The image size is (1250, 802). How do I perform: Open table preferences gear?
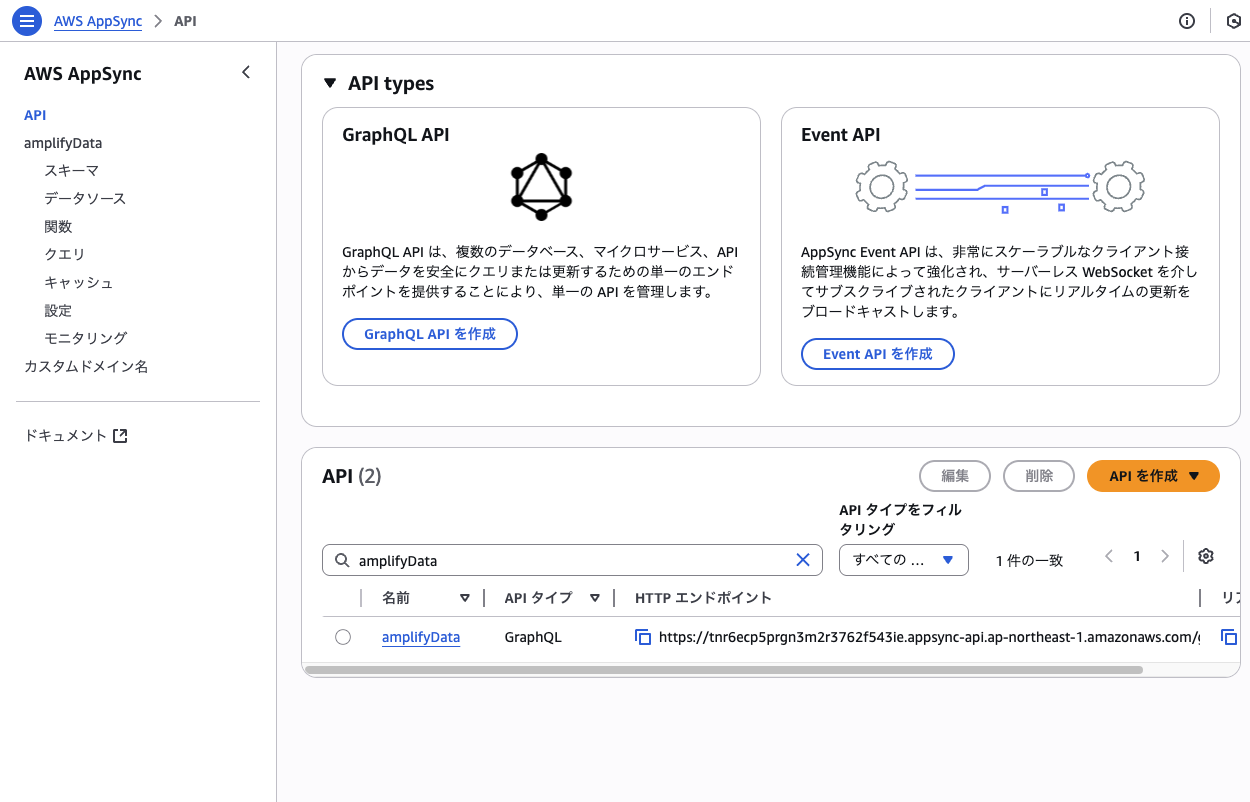[x=1206, y=557]
